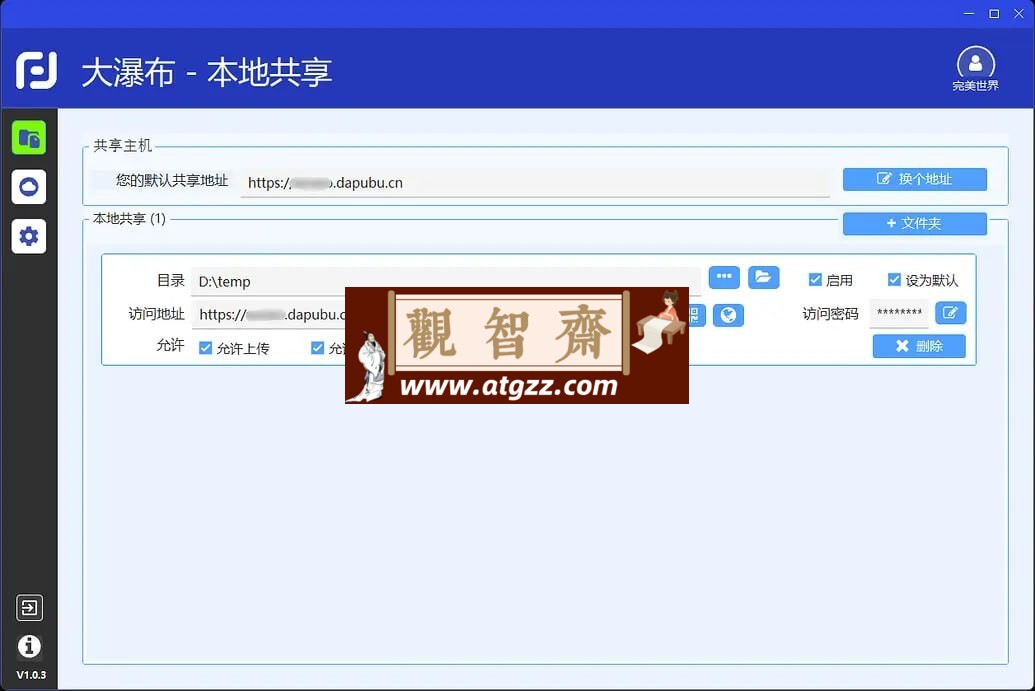1035x691 pixels.
Task: Edit the access password
Action: click(x=951, y=313)
